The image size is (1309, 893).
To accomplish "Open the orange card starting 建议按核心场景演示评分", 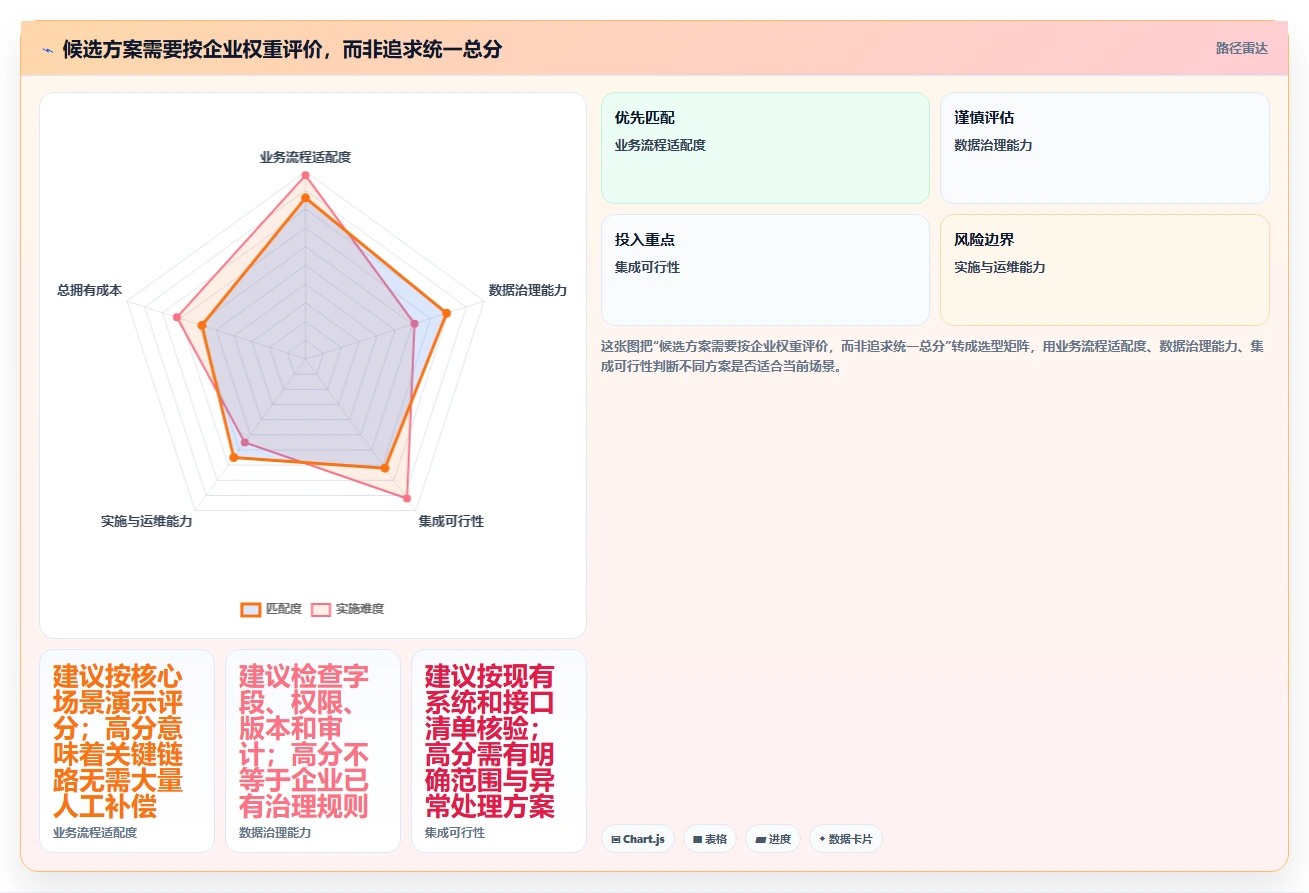I will [127, 751].
